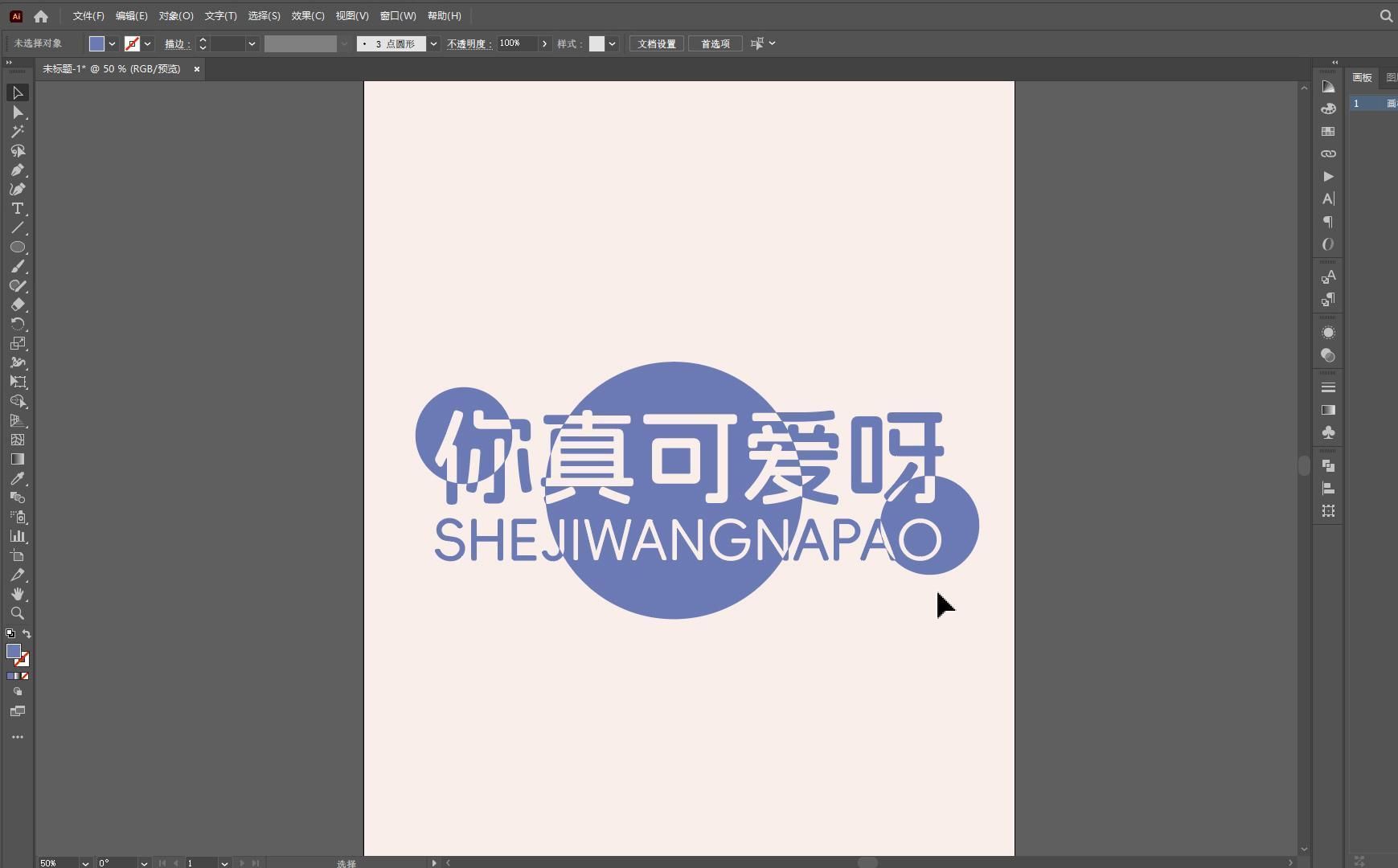The width and height of the screenshot is (1398, 868).
Task: Expand opacity value arrow
Action: [544, 44]
